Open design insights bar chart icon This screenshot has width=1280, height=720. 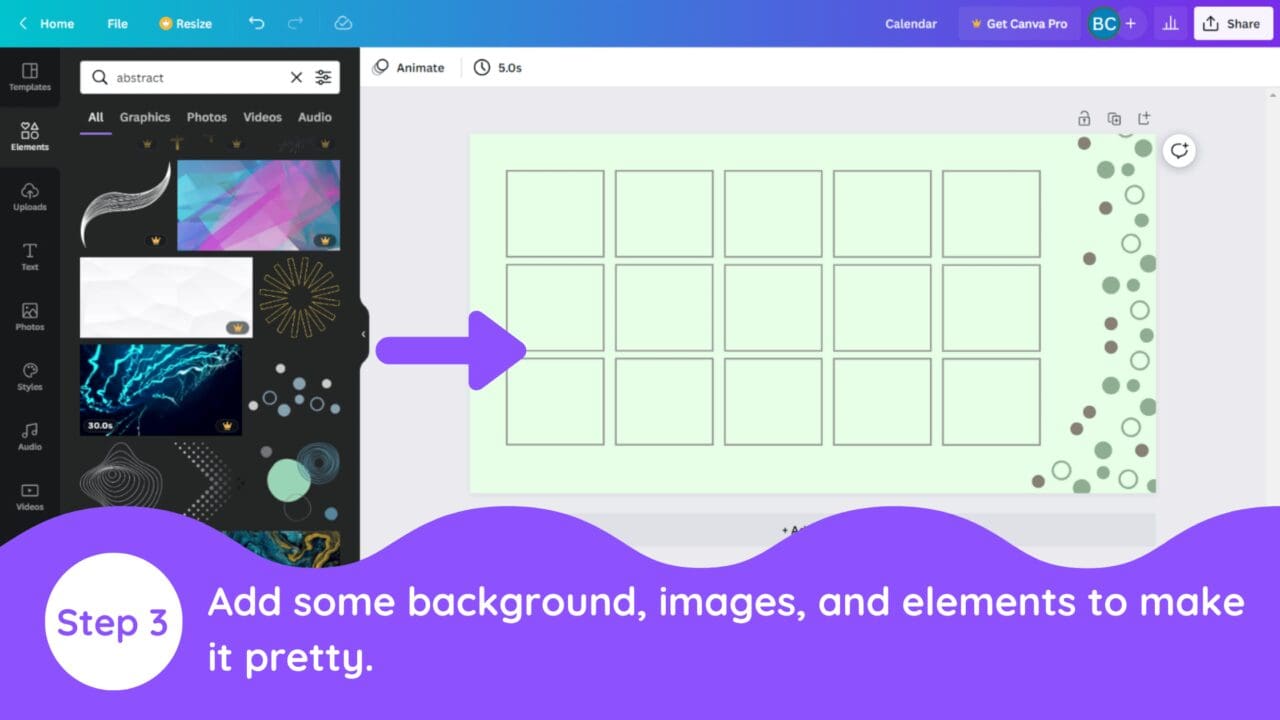point(1170,23)
